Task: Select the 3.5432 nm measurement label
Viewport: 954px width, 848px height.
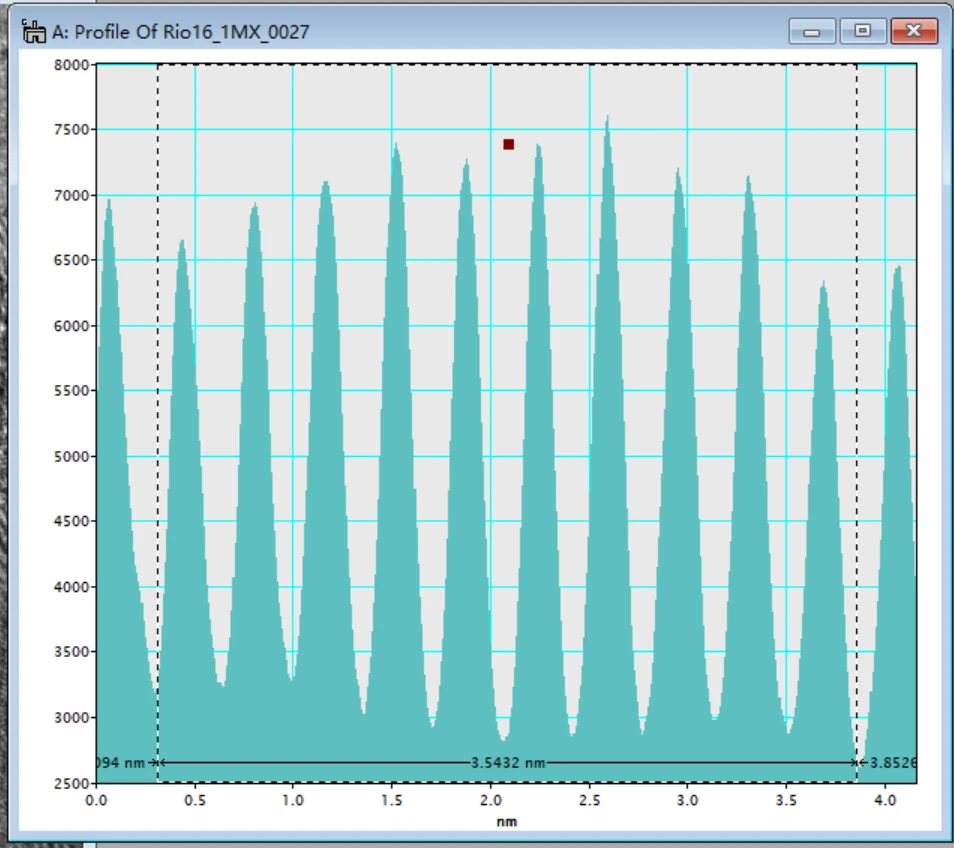Action: 508,762
